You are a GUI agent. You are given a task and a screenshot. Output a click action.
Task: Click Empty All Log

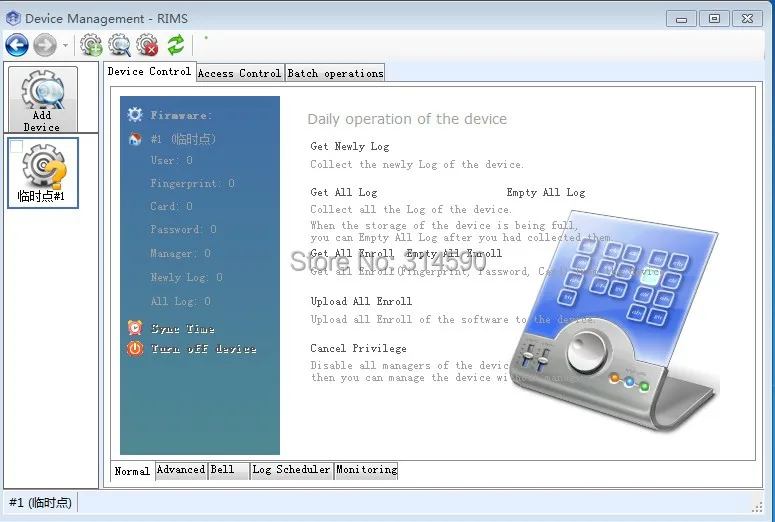tap(546, 192)
